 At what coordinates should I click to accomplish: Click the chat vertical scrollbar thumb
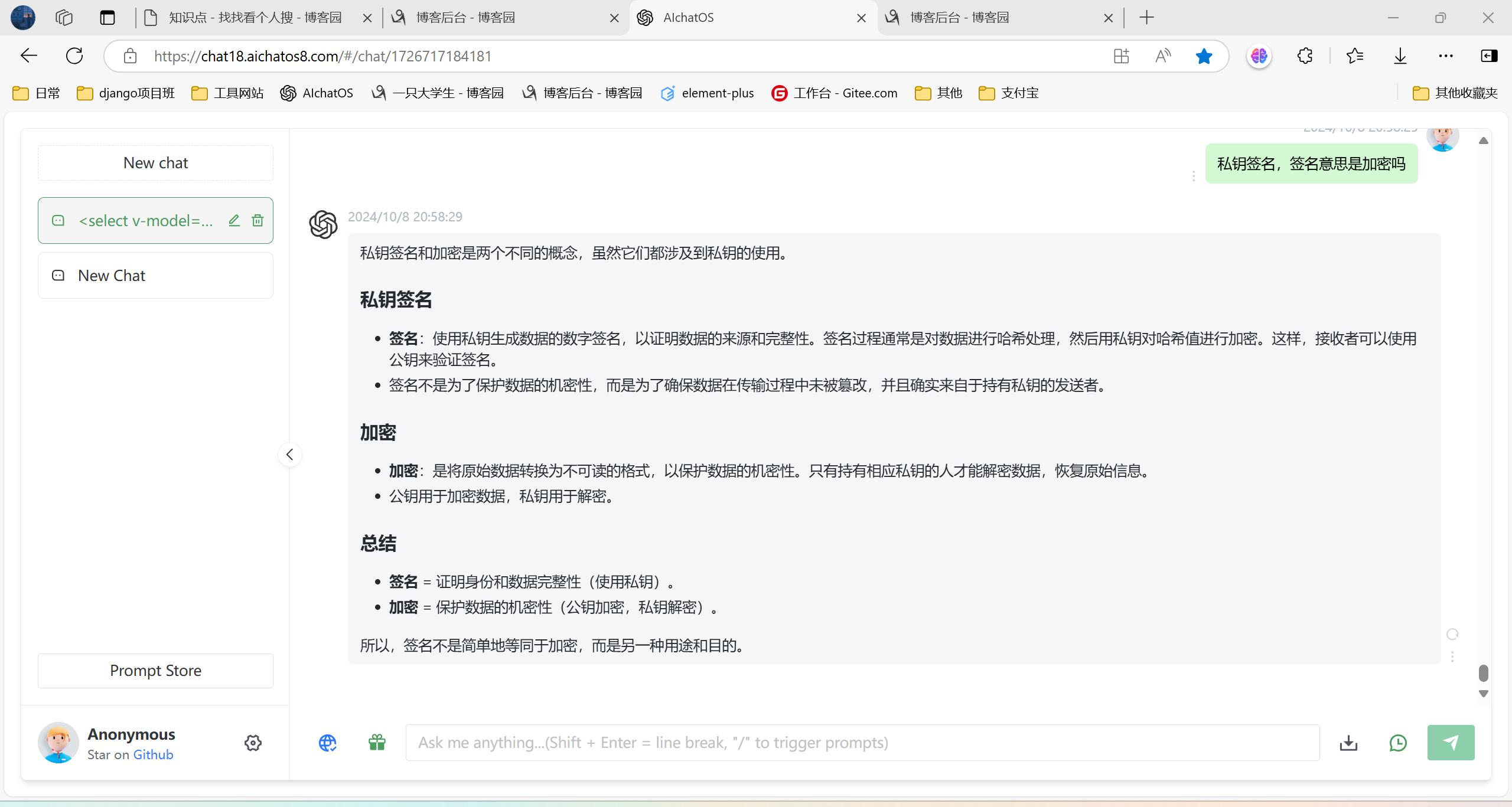pos(1483,673)
